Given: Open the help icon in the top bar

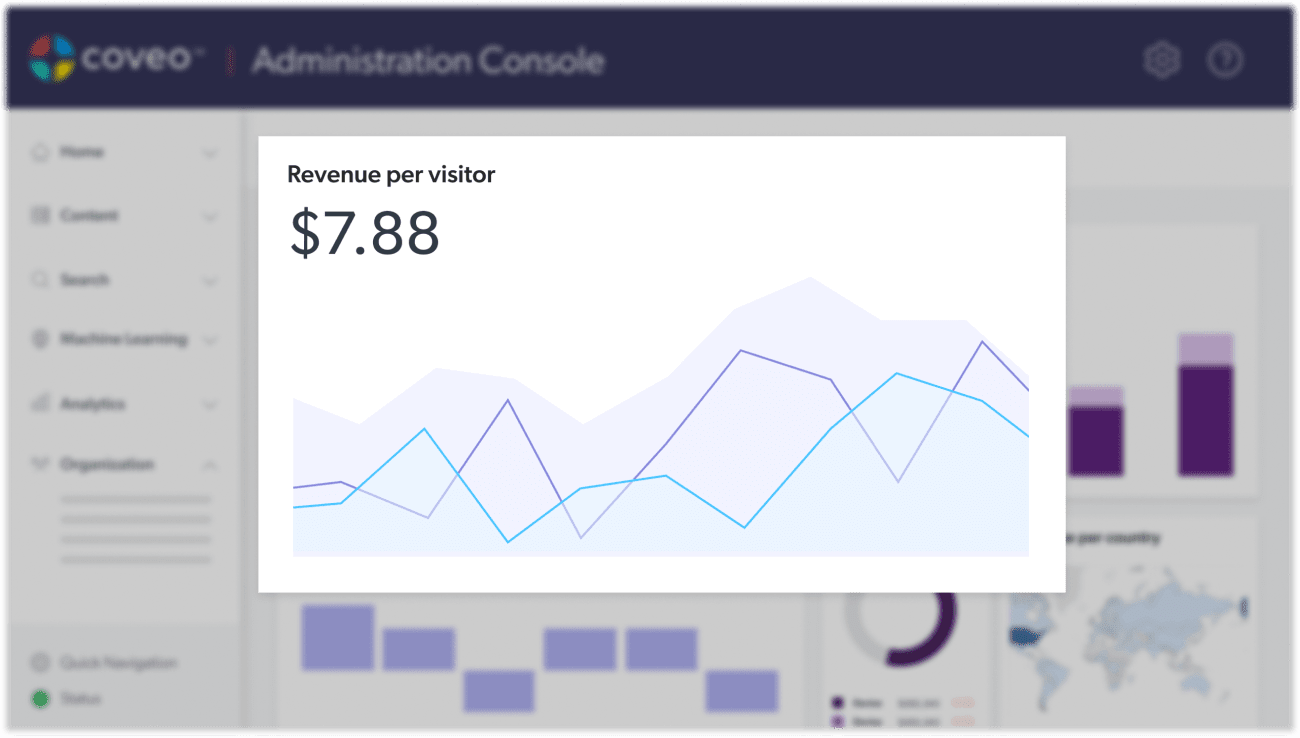Looking at the screenshot, I should tap(1225, 60).
